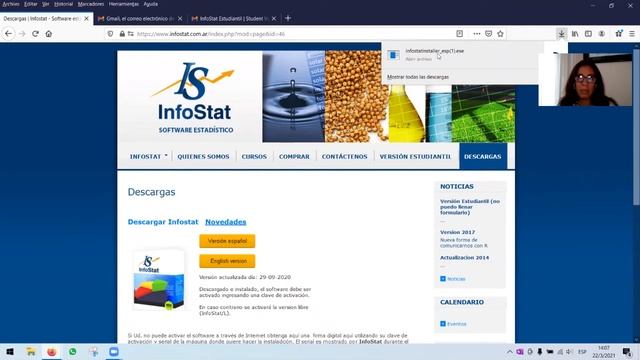This screenshot has width=640, height=360.
Task: Open File Explorer from taskbar
Action: pyautogui.click(x=31, y=352)
